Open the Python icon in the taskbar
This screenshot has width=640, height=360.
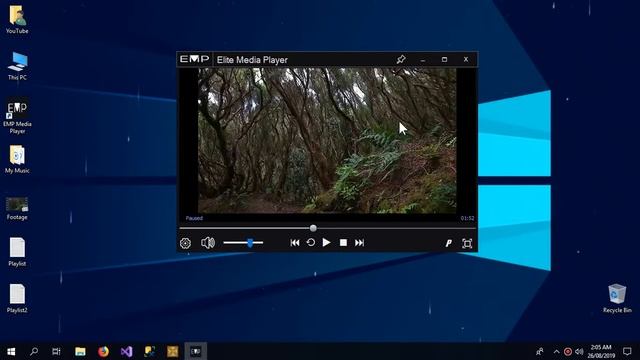click(x=149, y=351)
